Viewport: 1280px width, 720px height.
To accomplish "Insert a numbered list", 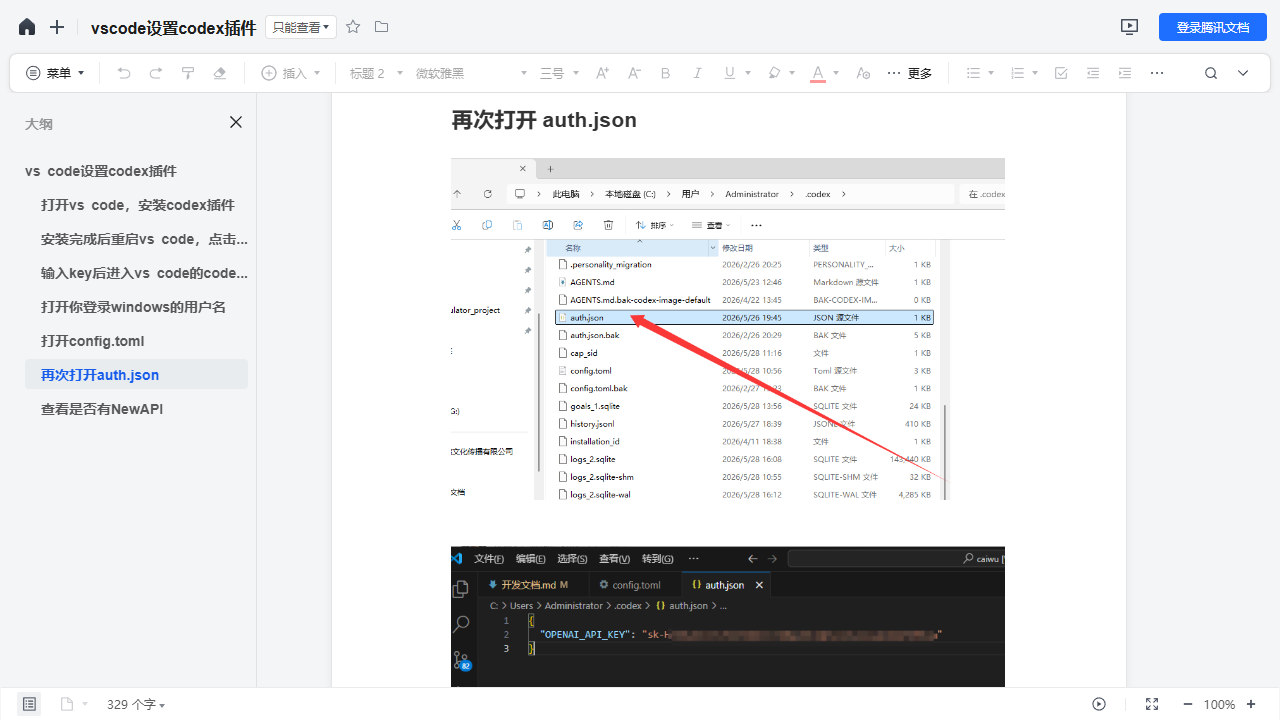I will 1017,73.
